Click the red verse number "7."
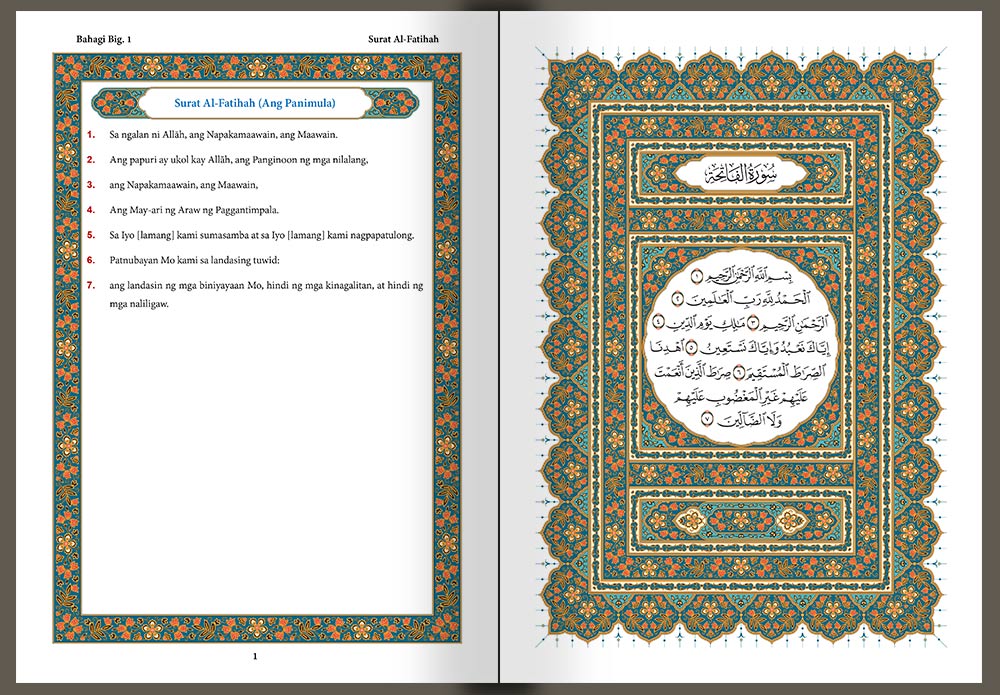The height and width of the screenshot is (695, 1000). [x=91, y=285]
